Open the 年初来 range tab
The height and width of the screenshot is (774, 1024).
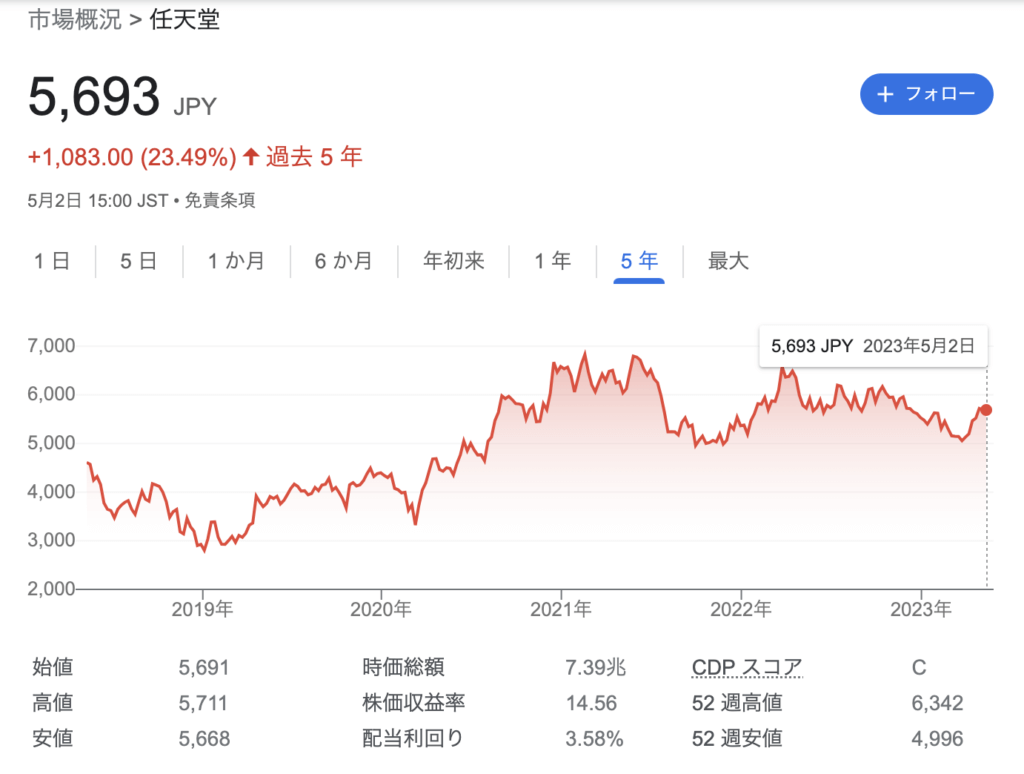(453, 261)
